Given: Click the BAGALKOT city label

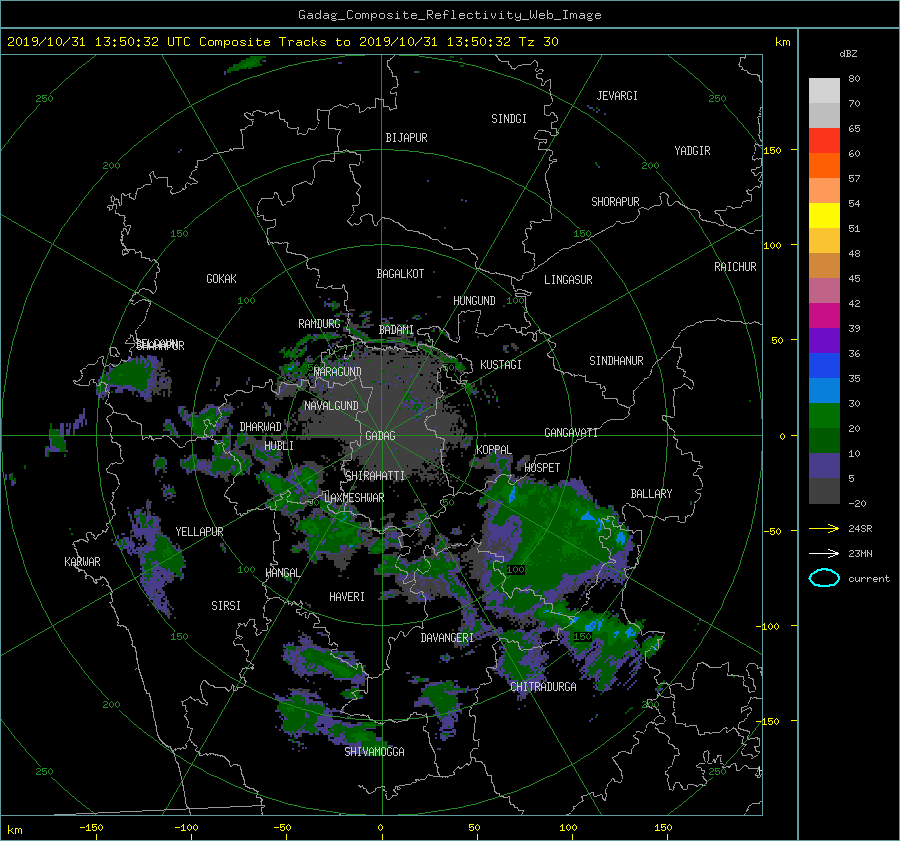Looking at the screenshot, I should click(400, 274).
